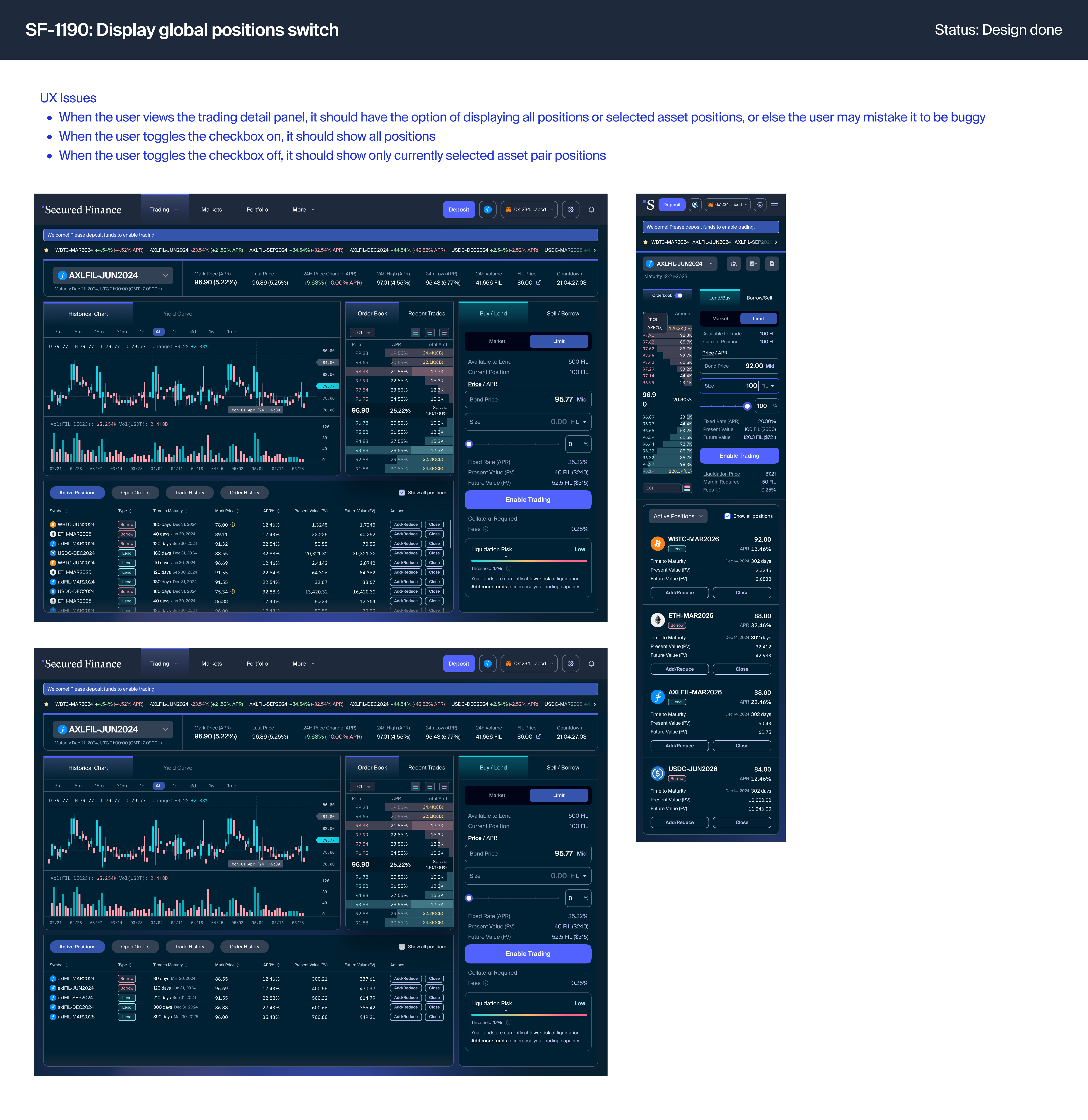
Task: Click Add more funds link in top mockup
Action: 489,587
